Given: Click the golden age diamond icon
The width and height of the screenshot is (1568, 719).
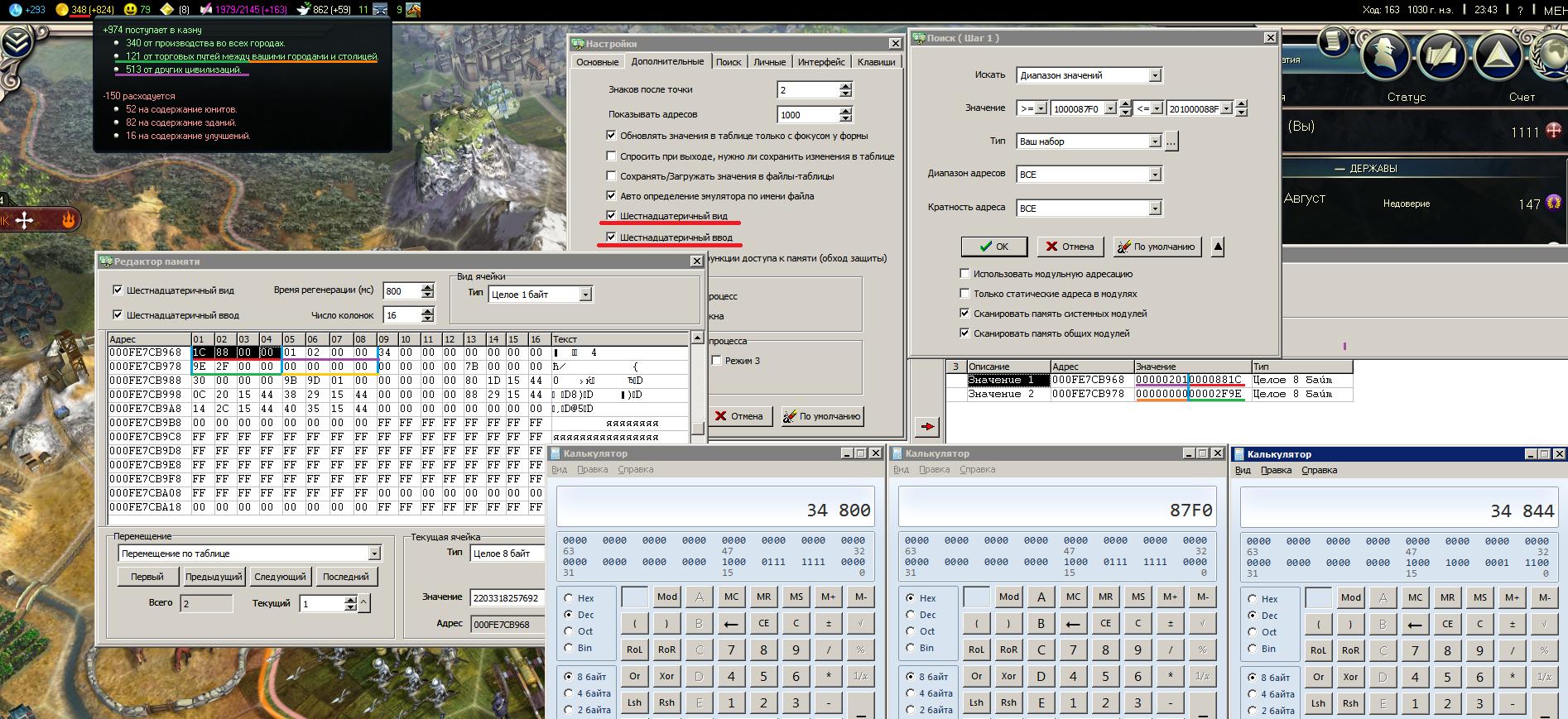Looking at the screenshot, I should click(x=166, y=10).
